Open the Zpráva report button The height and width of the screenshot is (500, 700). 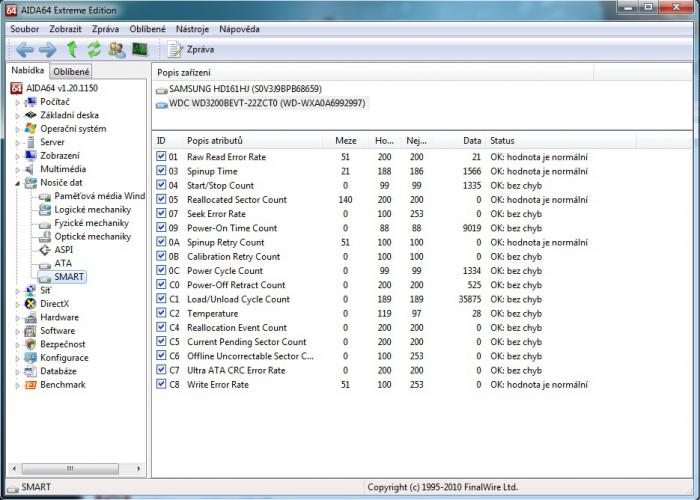[191, 49]
